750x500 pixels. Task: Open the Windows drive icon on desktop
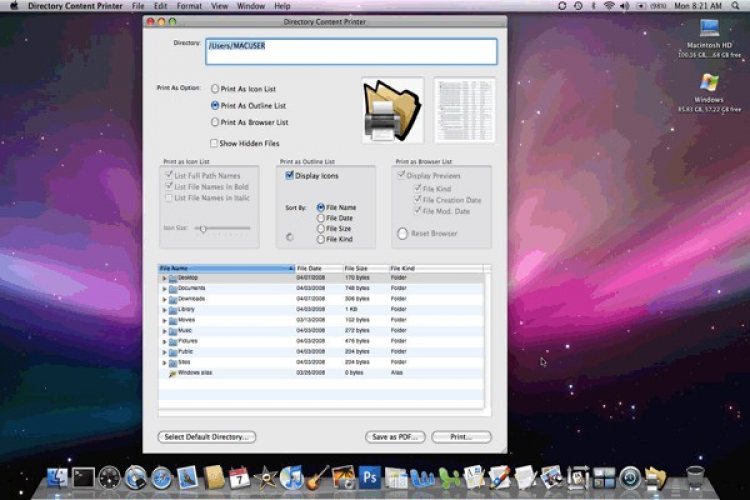[x=709, y=82]
